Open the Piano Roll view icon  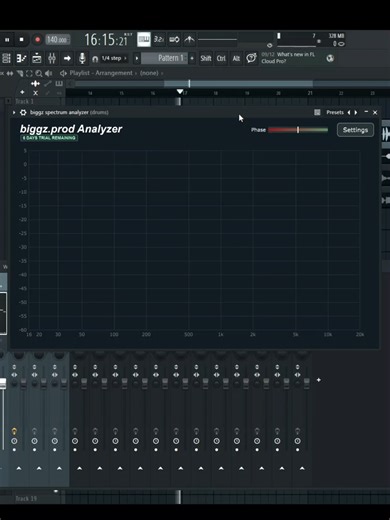(21, 58)
